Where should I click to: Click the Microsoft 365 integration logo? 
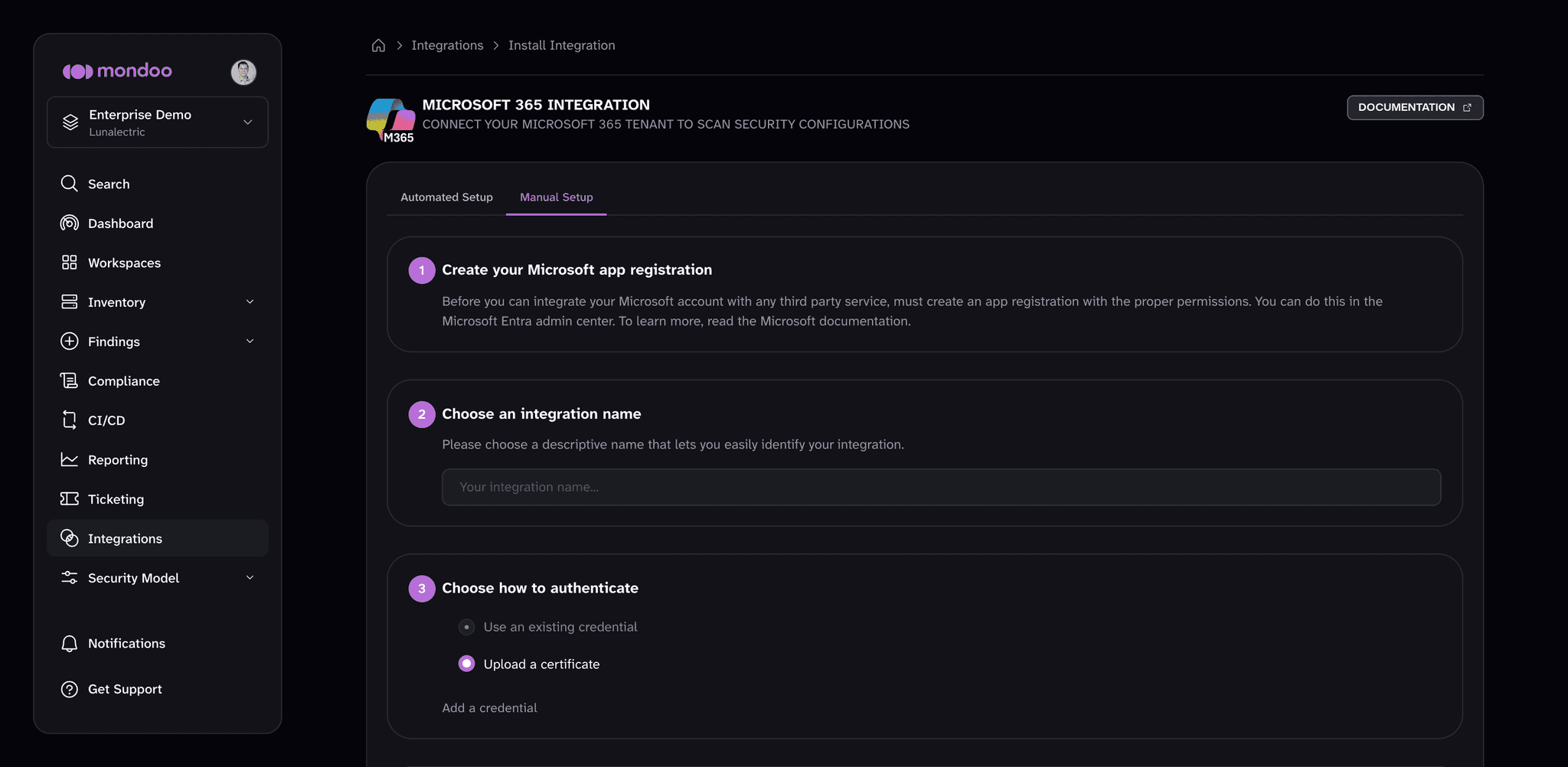(x=391, y=120)
